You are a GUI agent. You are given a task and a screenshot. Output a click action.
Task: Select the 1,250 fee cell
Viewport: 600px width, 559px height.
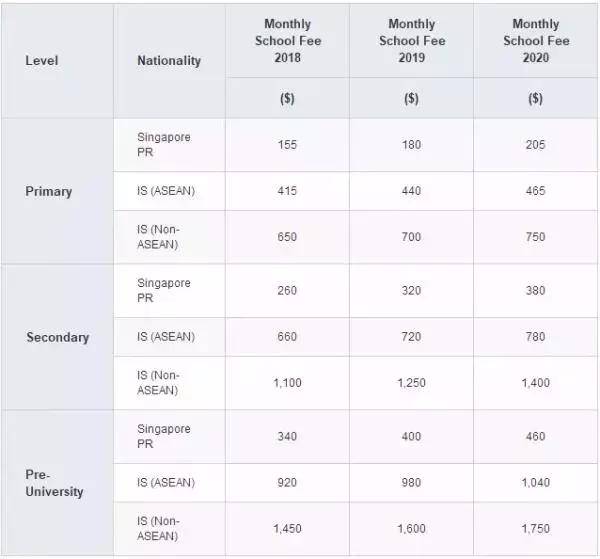[x=411, y=383]
